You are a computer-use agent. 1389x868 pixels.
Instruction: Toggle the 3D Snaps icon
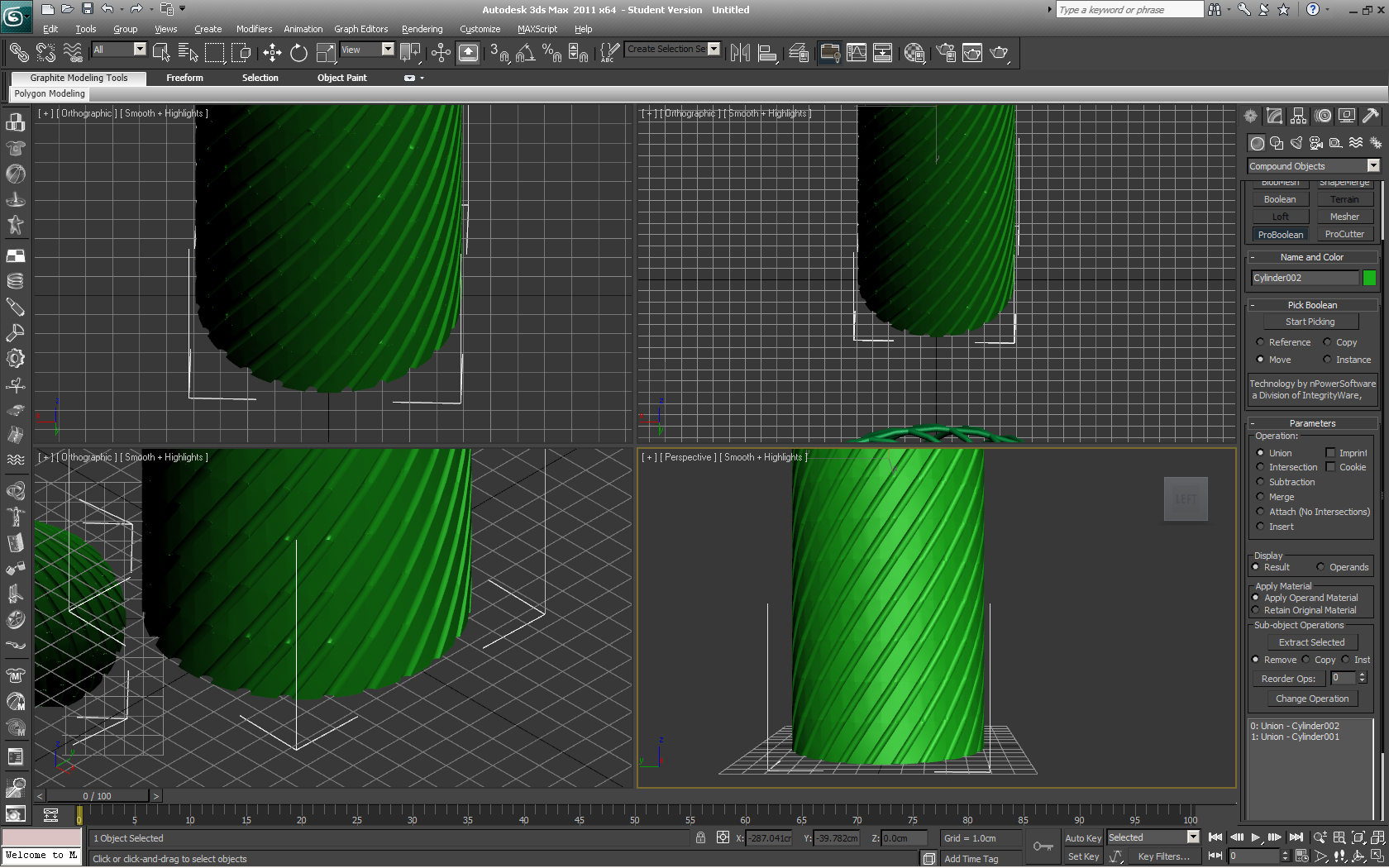coord(499,53)
